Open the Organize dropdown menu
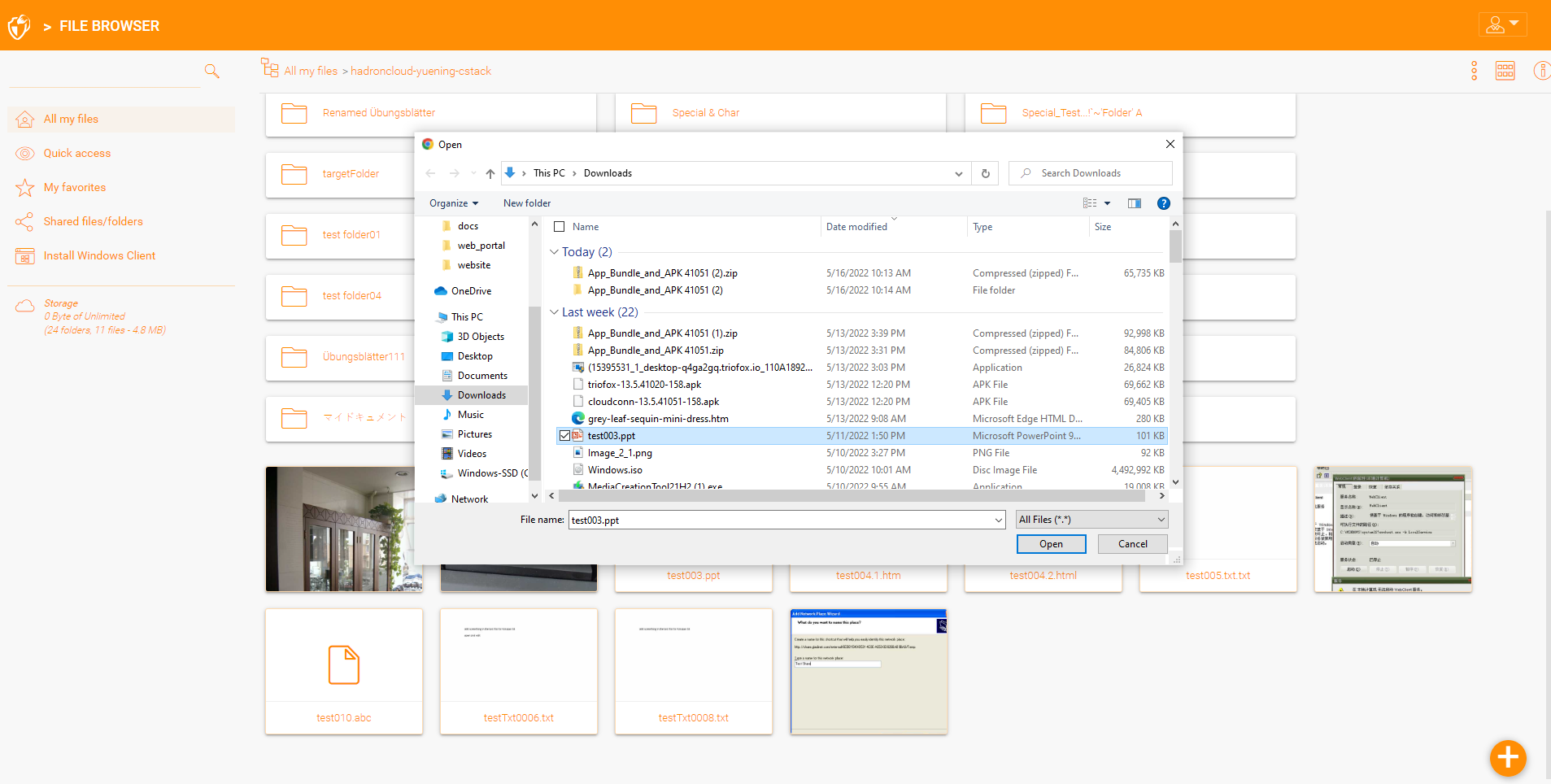Viewport: 1551px width, 784px height. point(454,203)
